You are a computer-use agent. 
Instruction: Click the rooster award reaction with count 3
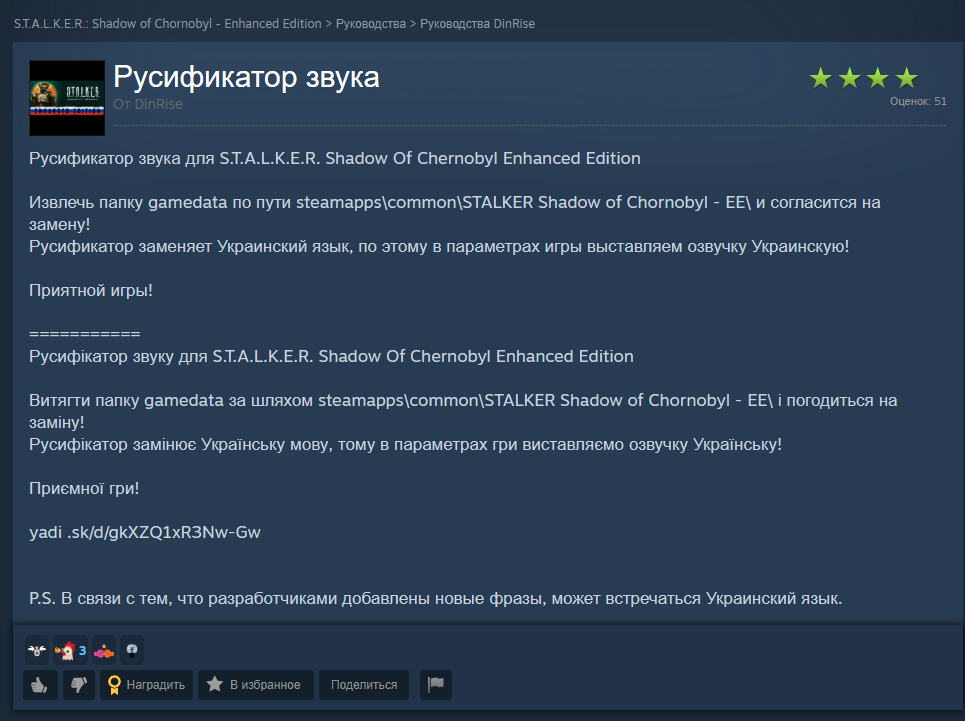pyautogui.click(x=70, y=650)
